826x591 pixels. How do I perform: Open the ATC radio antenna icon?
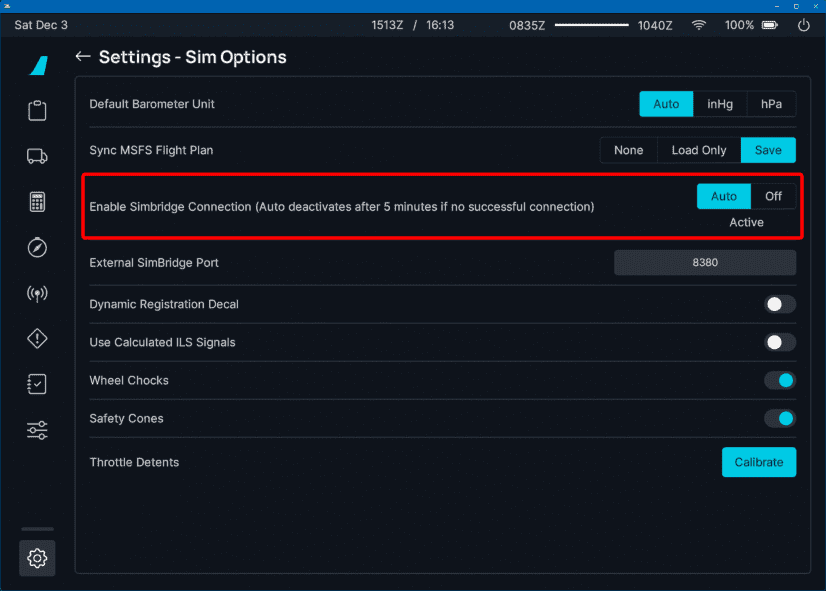pos(37,293)
